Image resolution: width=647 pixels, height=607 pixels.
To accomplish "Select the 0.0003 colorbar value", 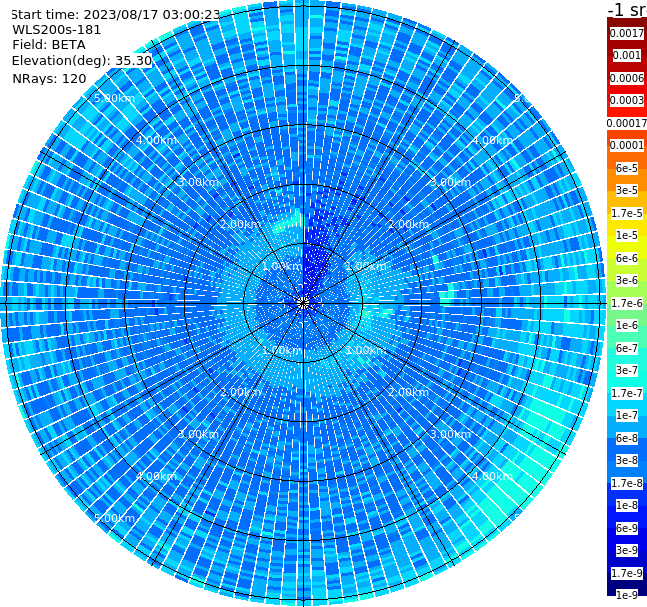I will pos(627,100).
